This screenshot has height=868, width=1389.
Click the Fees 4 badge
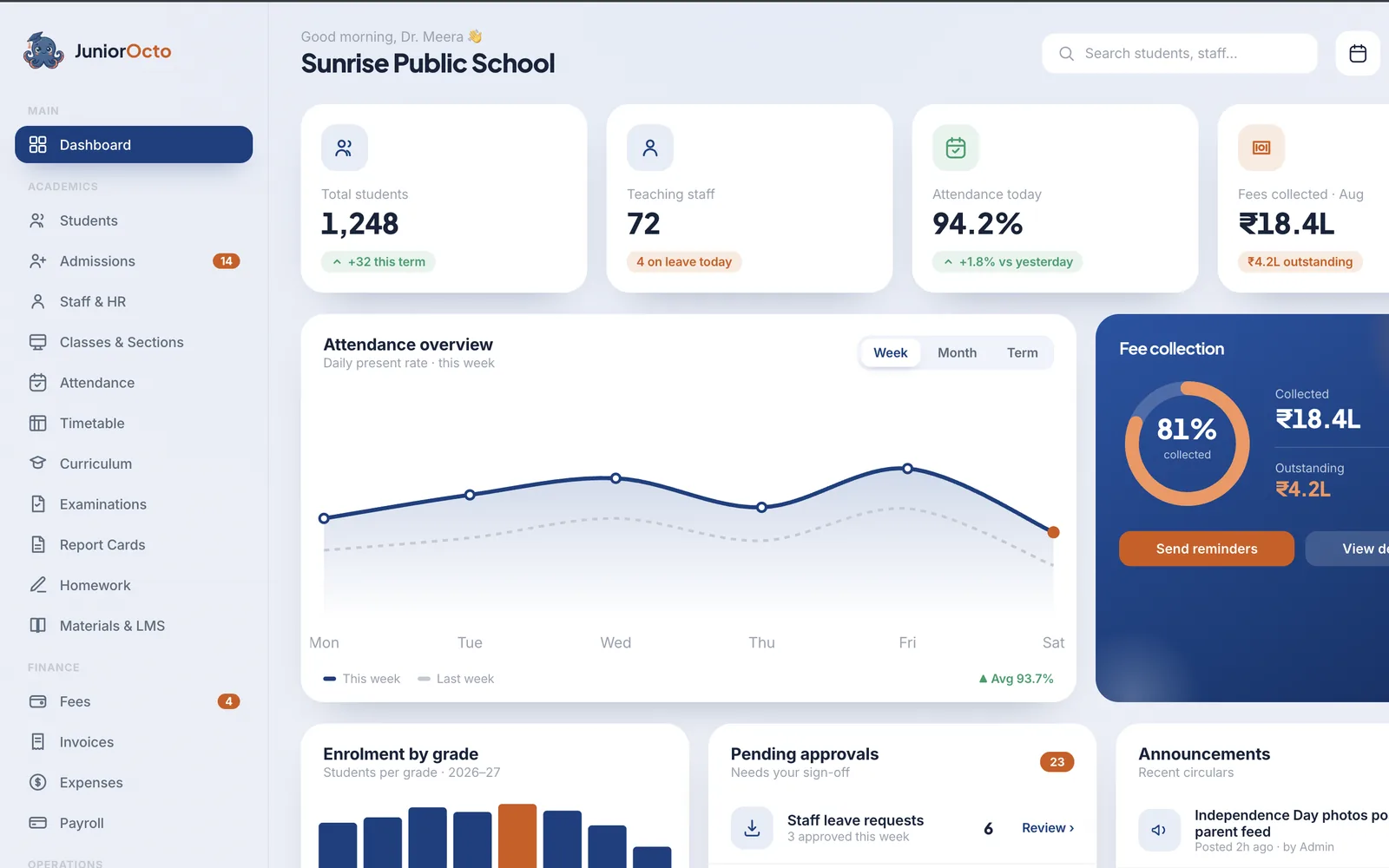coord(228,701)
